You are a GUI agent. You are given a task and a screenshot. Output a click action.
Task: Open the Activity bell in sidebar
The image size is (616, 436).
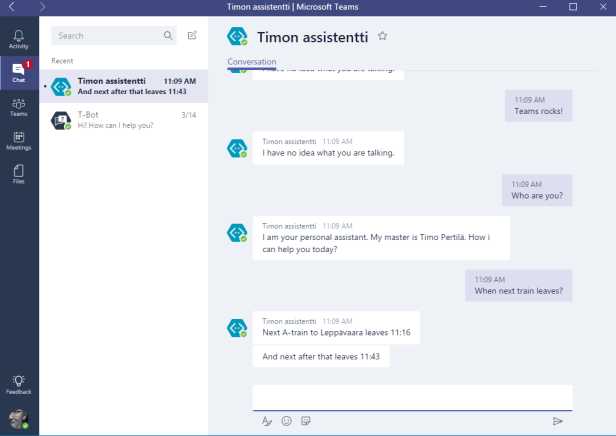[x=18, y=39]
